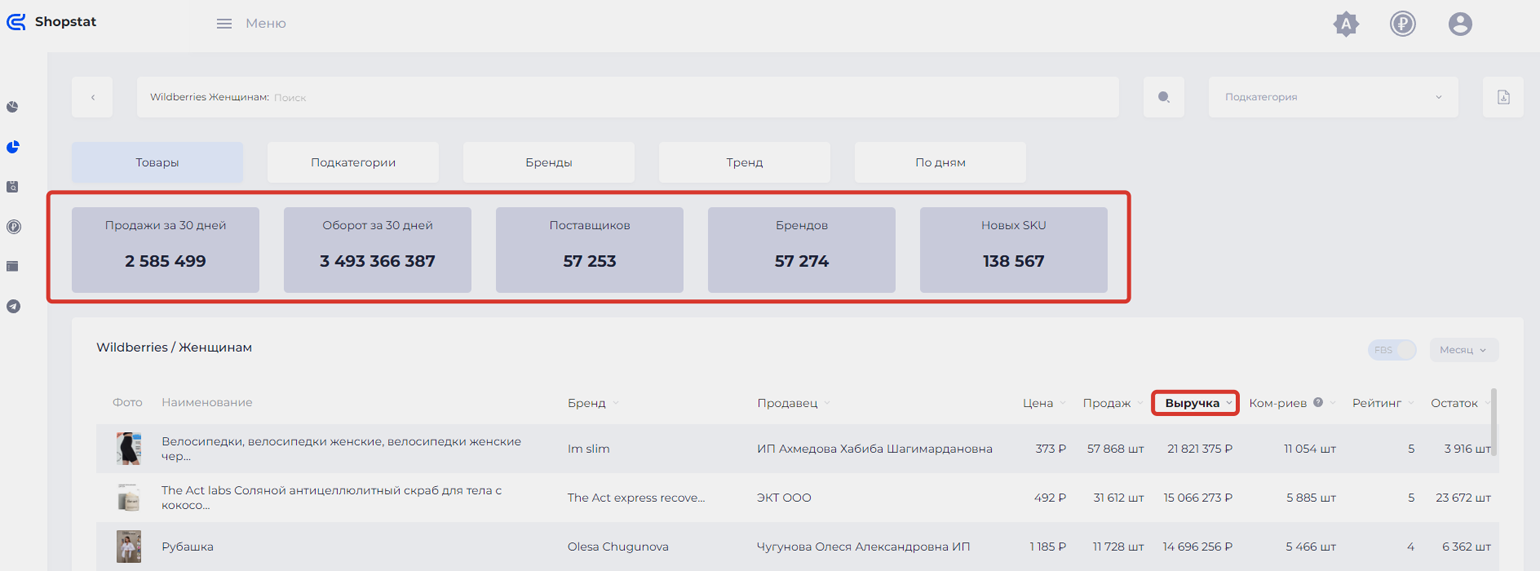Click seller ИП Ахмедова Хабиба Шагимардановна
This screenshot has width=1540, height=571.
(875, 449)
